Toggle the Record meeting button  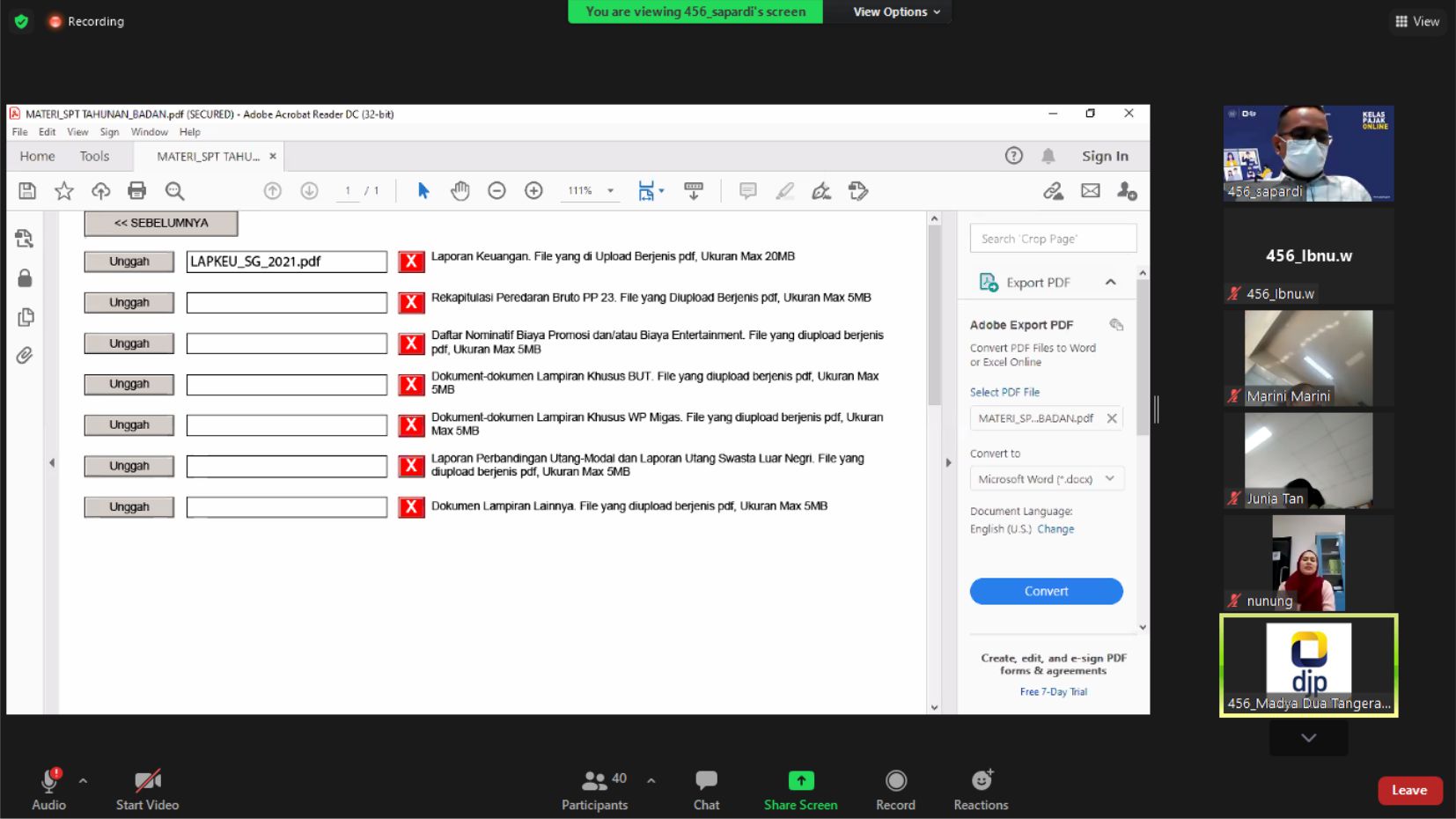895,781
